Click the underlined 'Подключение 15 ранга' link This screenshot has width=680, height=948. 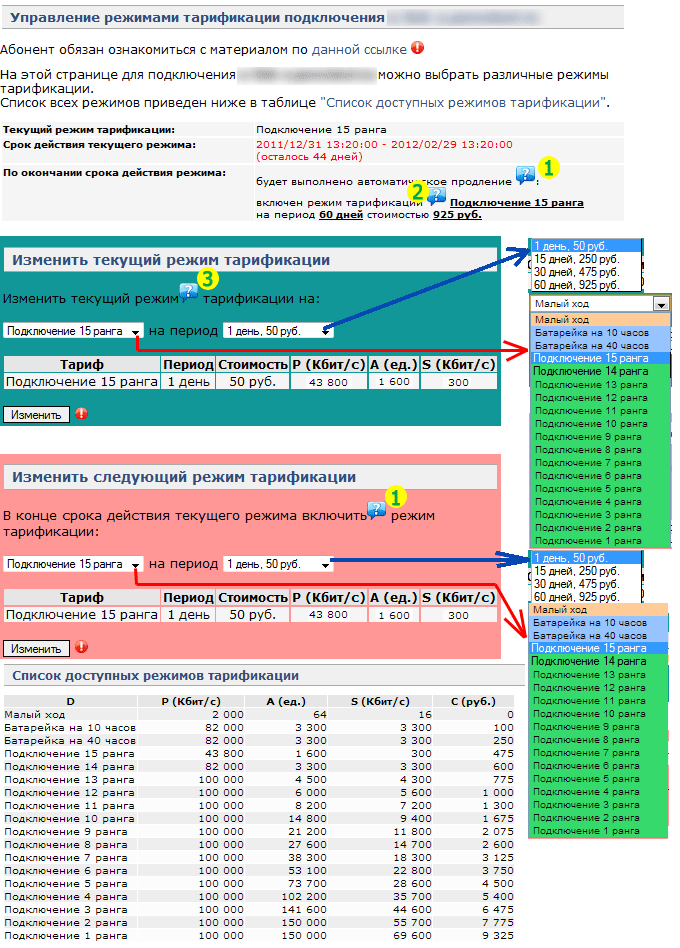pos(517,203)
